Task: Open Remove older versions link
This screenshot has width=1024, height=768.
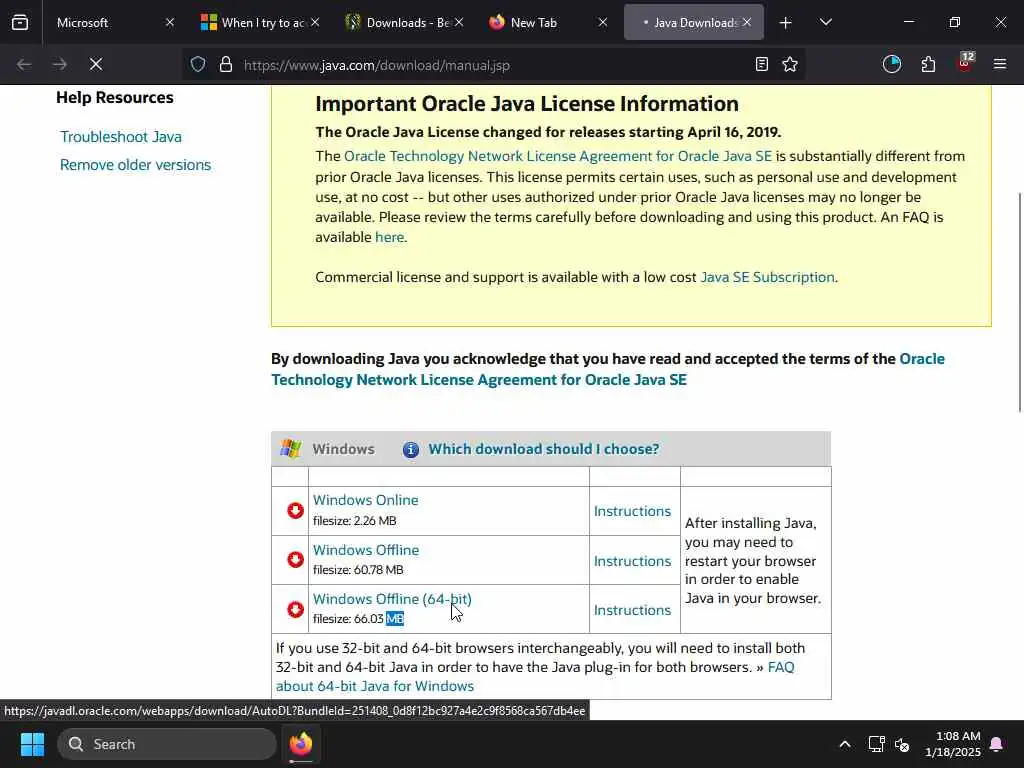Action: tap(135, 165)
